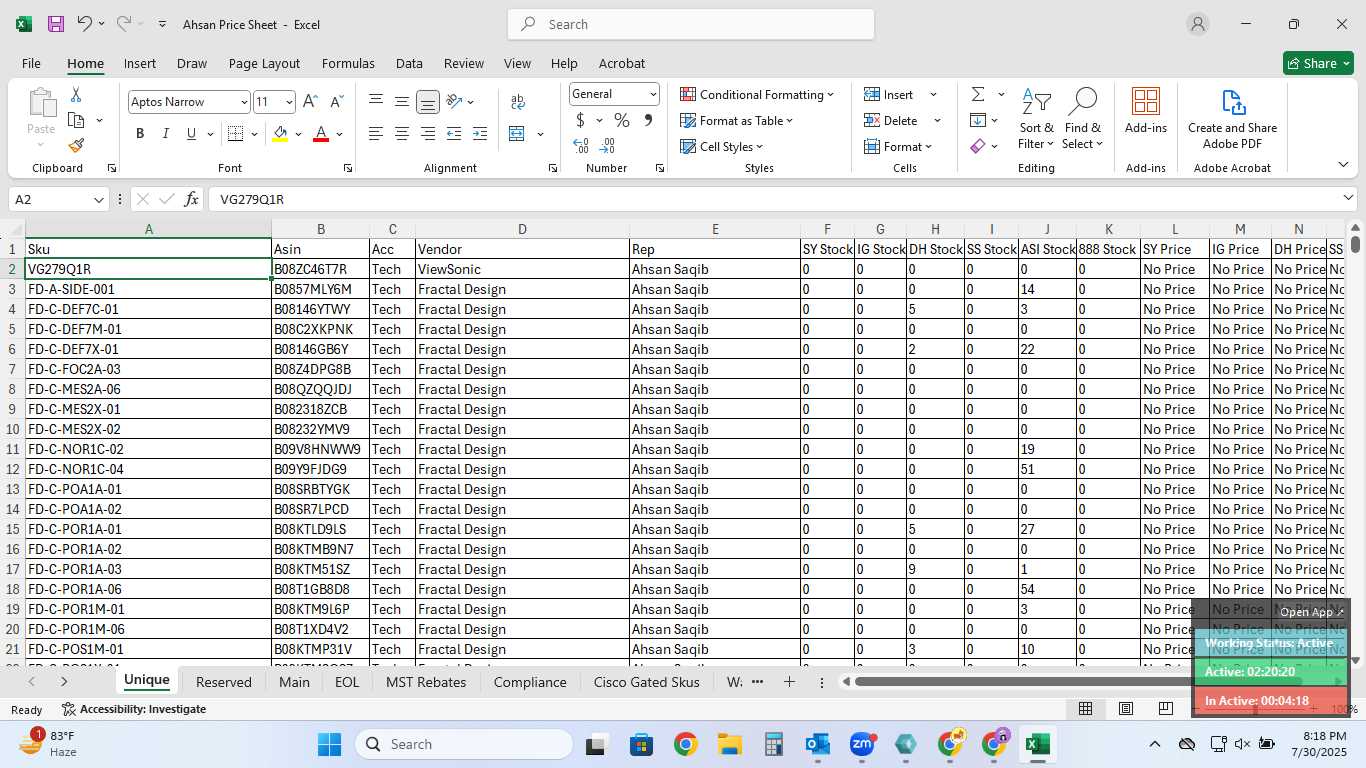Open the Font Color dropdown arrow
Image resolution: width=1366 pixels, height=768 pixels.
pos(340,134)
